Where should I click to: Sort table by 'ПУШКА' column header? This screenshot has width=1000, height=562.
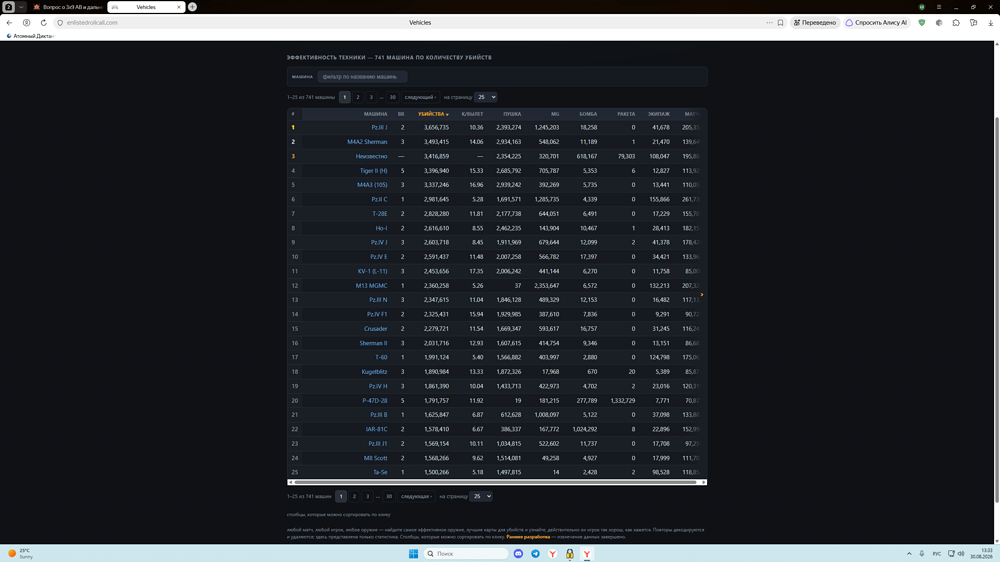[x=512, y=114]
